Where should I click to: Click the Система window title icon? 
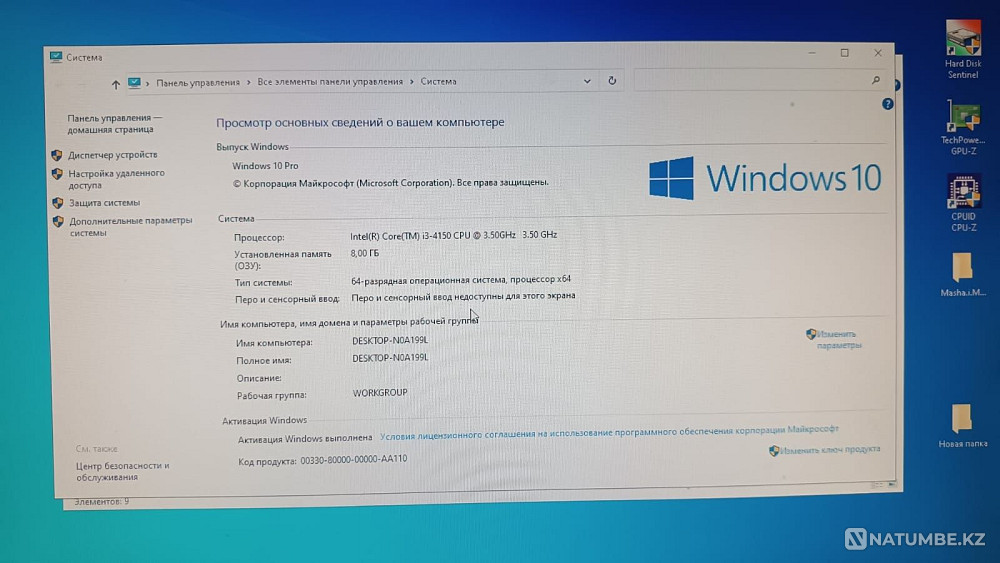tap(55, 57)
